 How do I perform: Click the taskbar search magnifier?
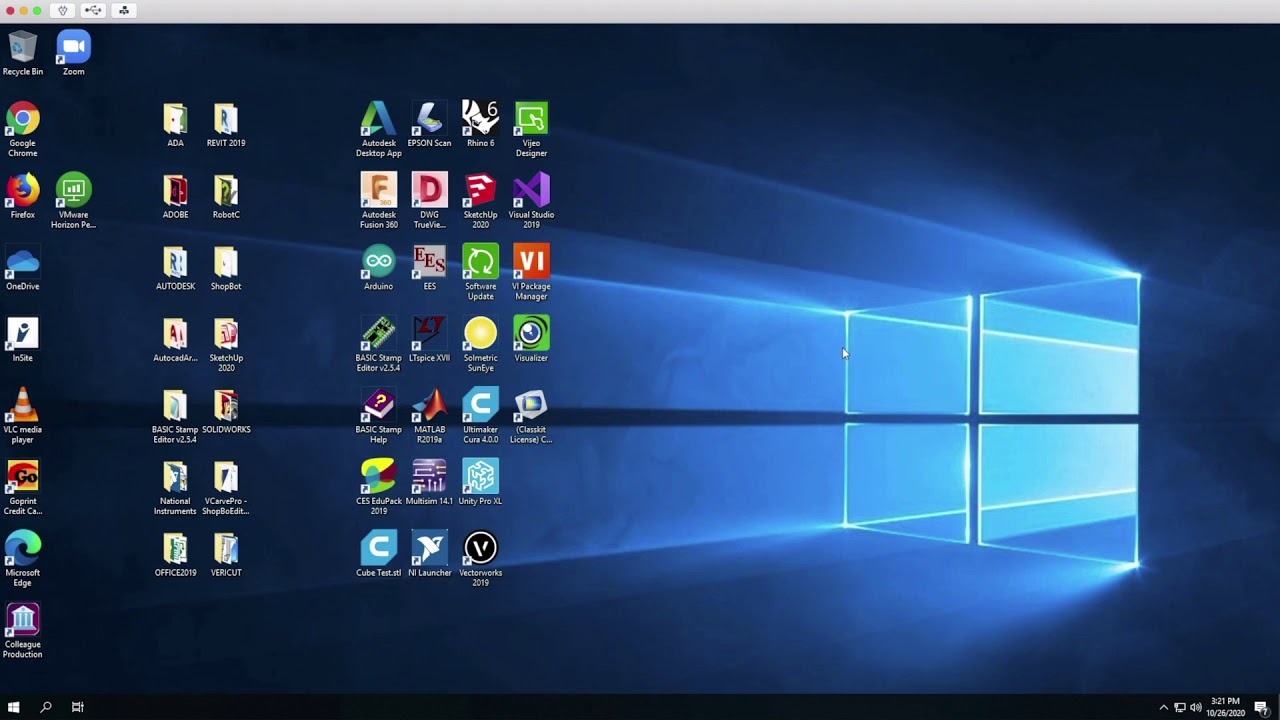coord(46,707)
